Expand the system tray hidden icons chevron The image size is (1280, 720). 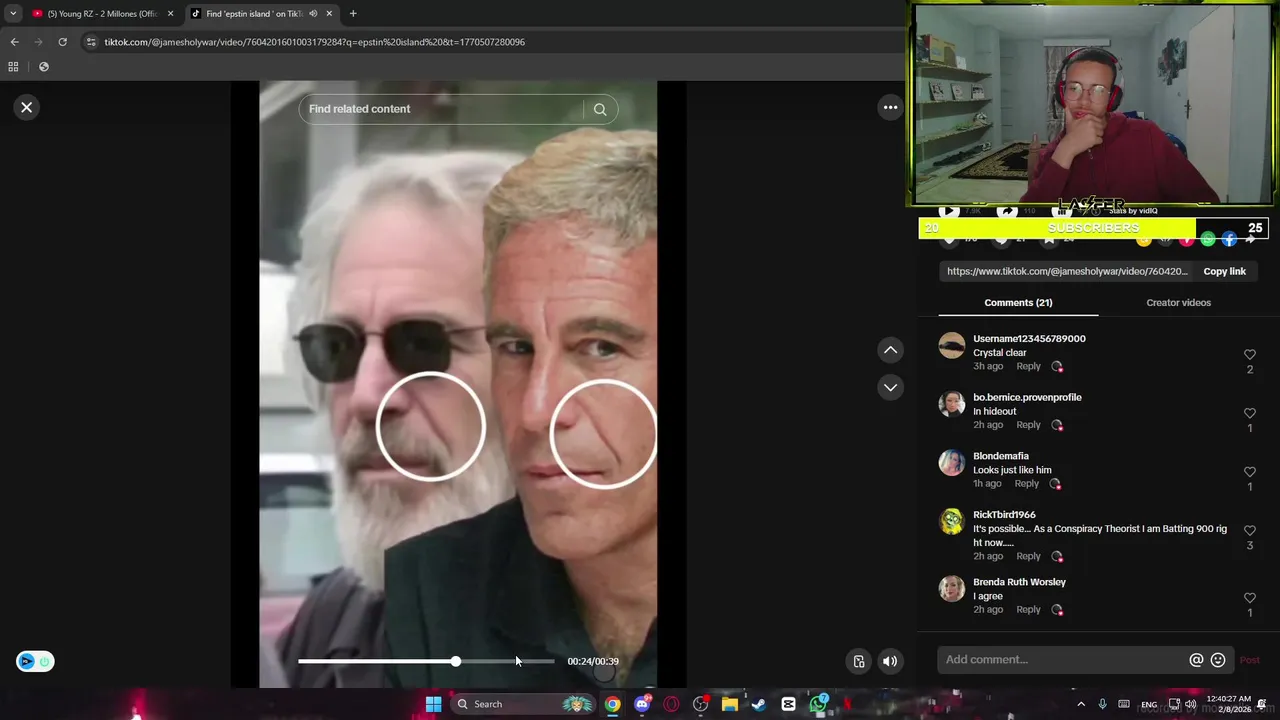pos(1081,704)
